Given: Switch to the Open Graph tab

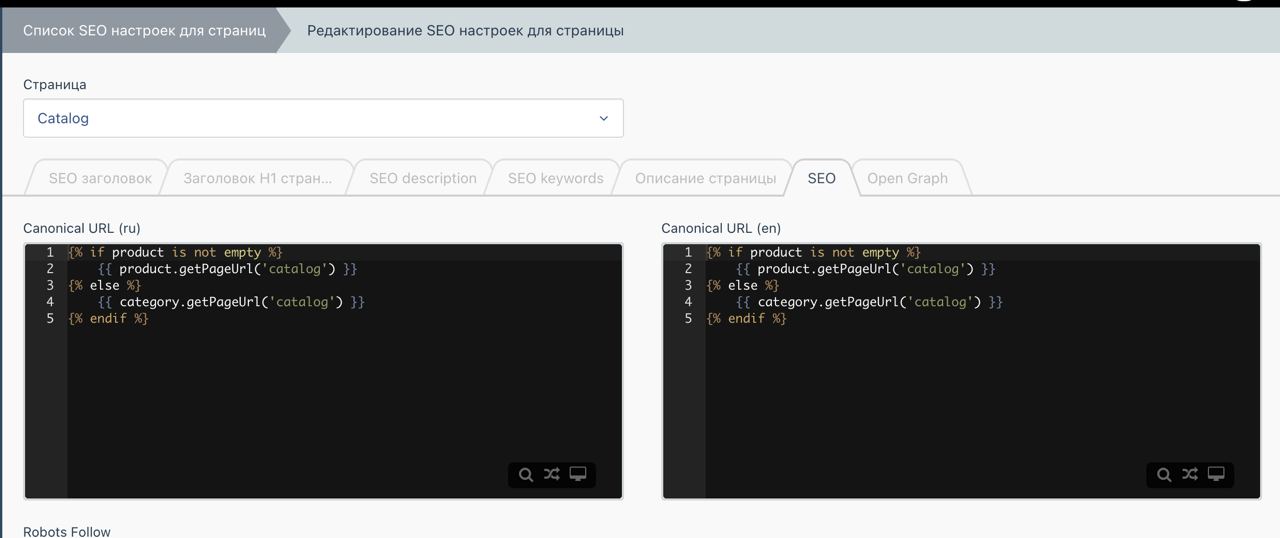Looking at the screenshot, I should (907, 178).
